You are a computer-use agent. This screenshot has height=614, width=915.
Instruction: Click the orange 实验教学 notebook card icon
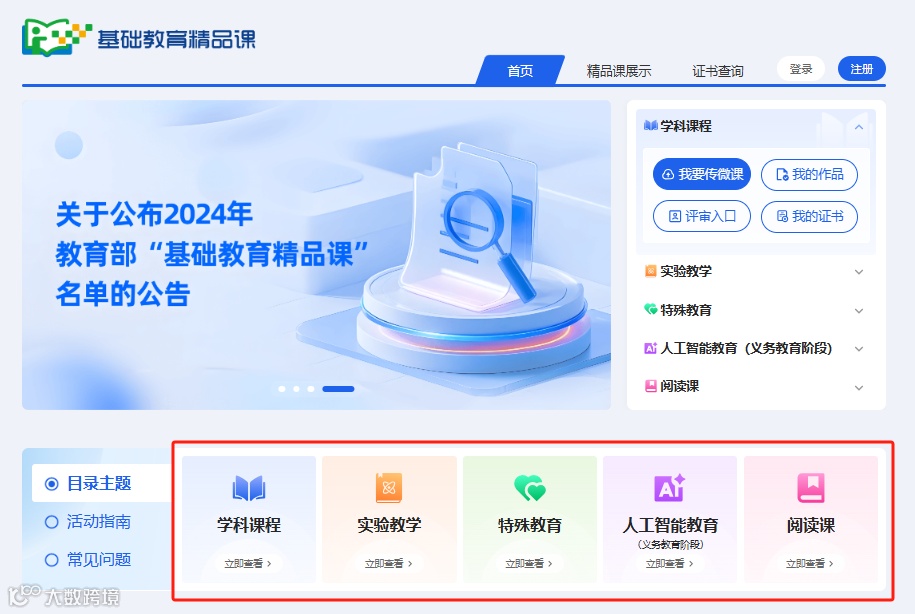(389, 487)
